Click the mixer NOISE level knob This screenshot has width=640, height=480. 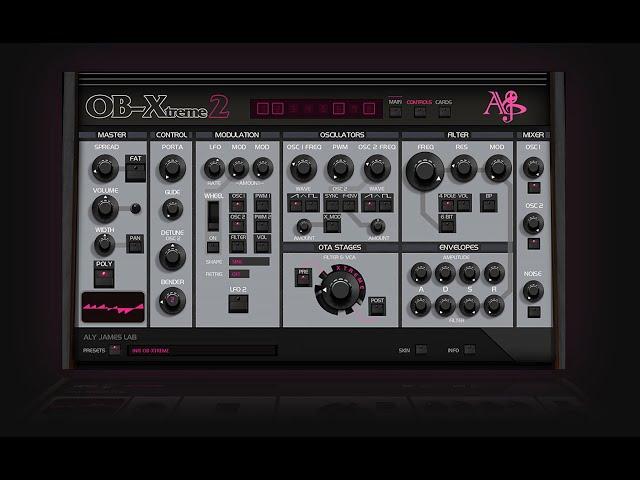[533, 291]
